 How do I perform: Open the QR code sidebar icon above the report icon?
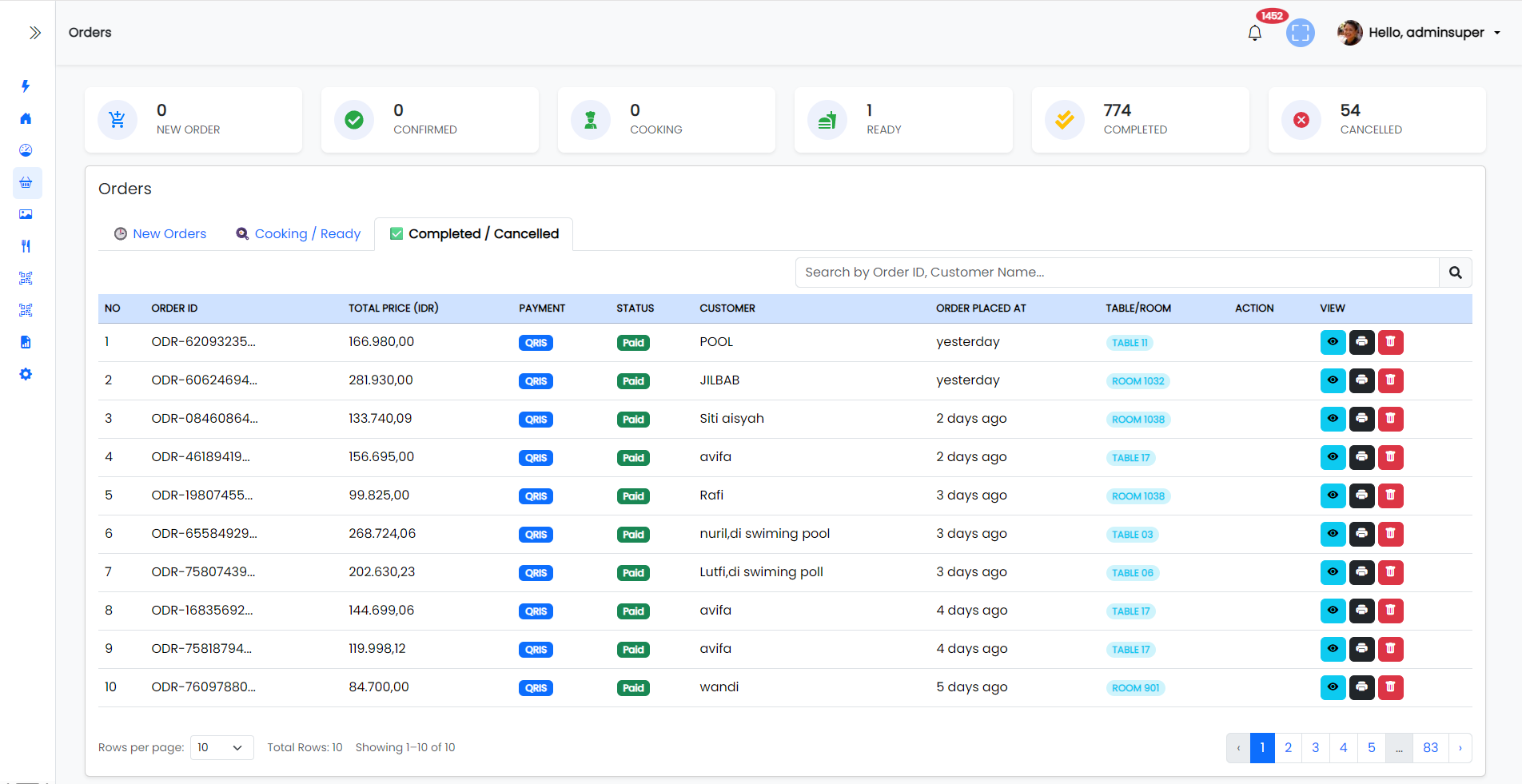[26, 310]
